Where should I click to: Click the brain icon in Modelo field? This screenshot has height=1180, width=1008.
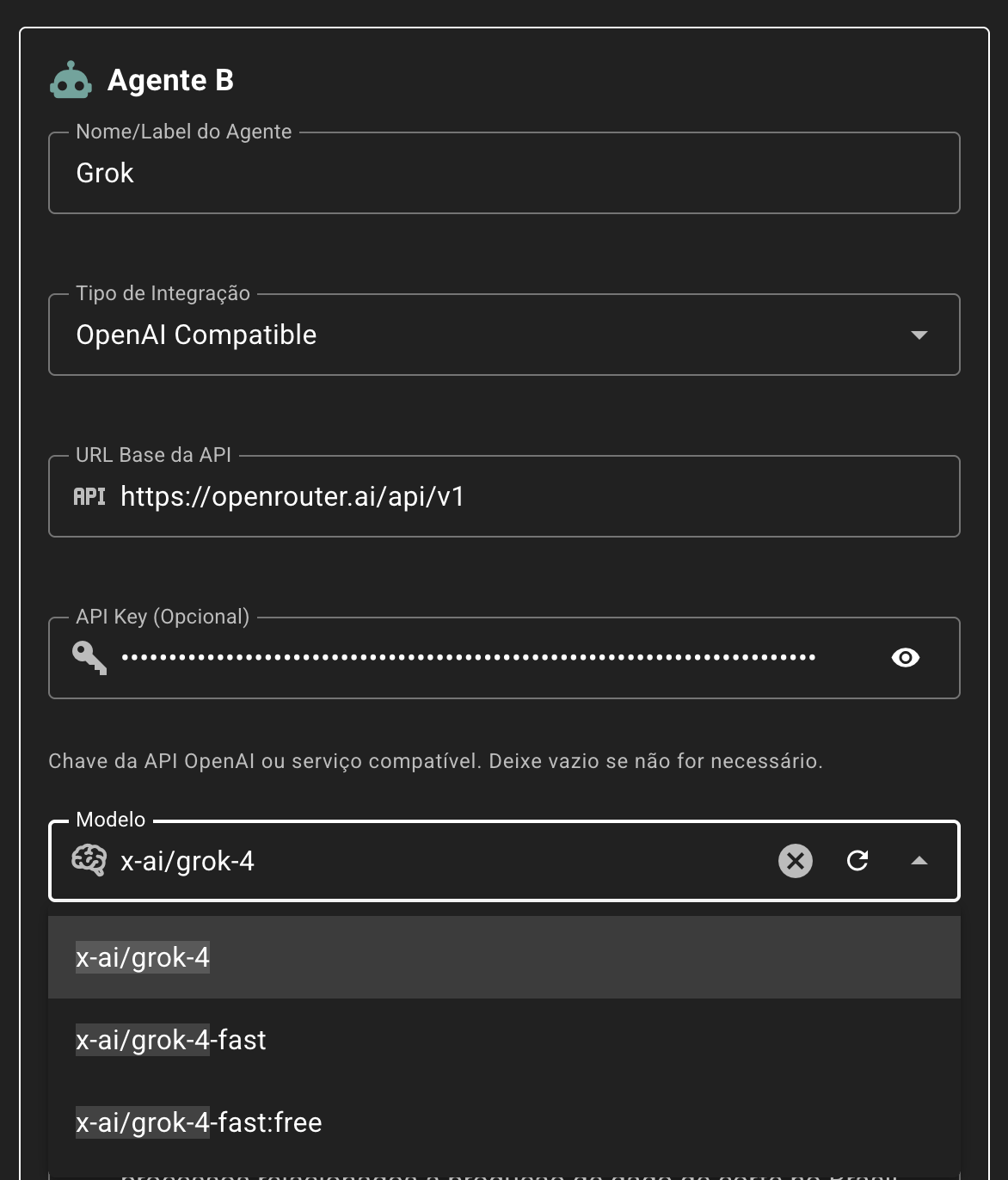click(89, 860)
